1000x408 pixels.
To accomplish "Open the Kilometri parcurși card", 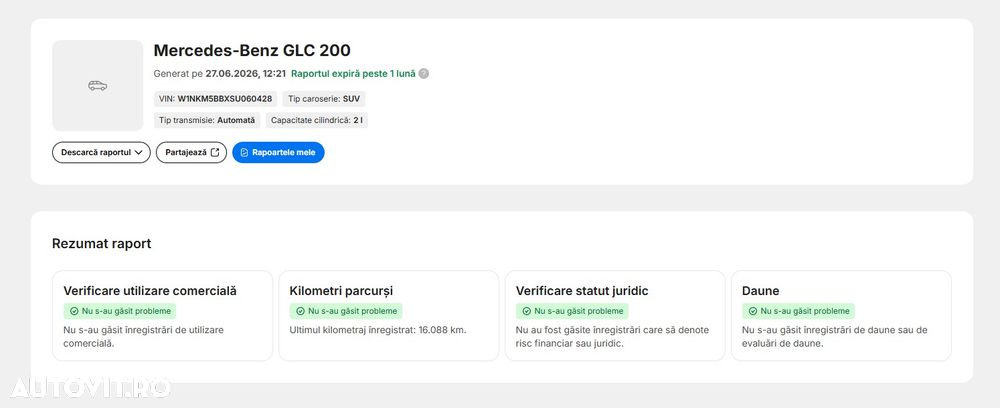I will pos(388,316).
